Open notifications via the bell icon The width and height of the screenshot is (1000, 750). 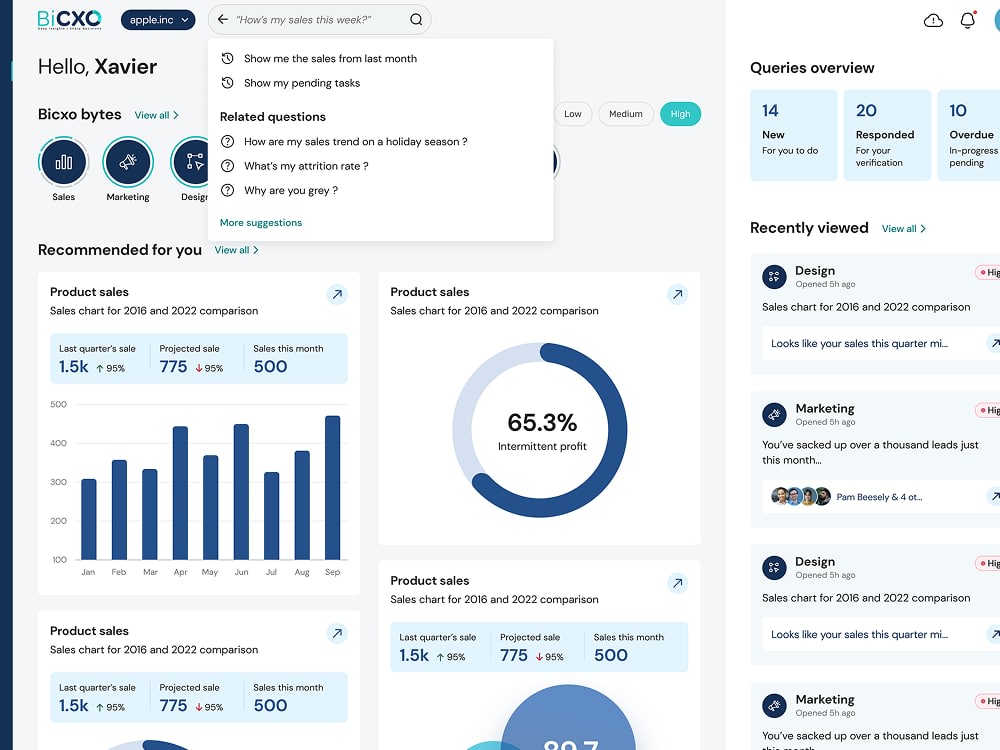[968, 19]
